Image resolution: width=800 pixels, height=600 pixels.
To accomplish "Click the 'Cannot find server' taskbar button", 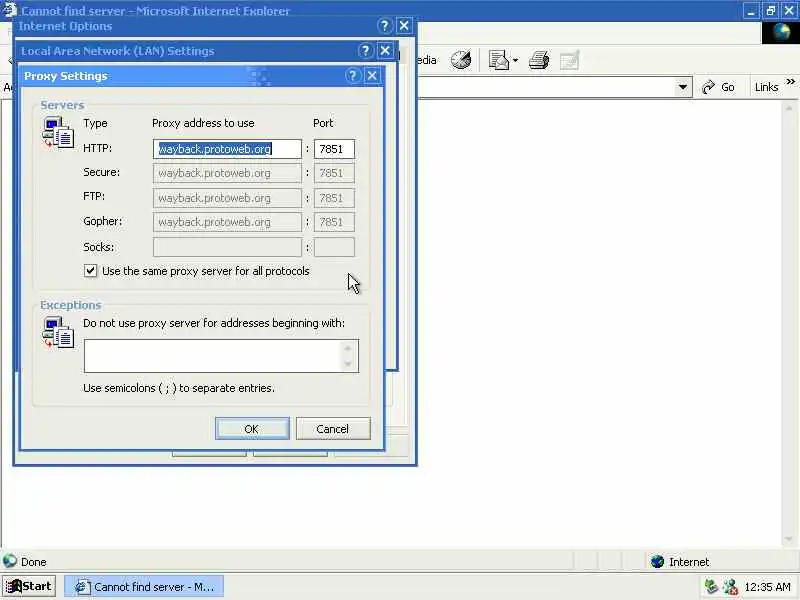I will coord(144,587).
